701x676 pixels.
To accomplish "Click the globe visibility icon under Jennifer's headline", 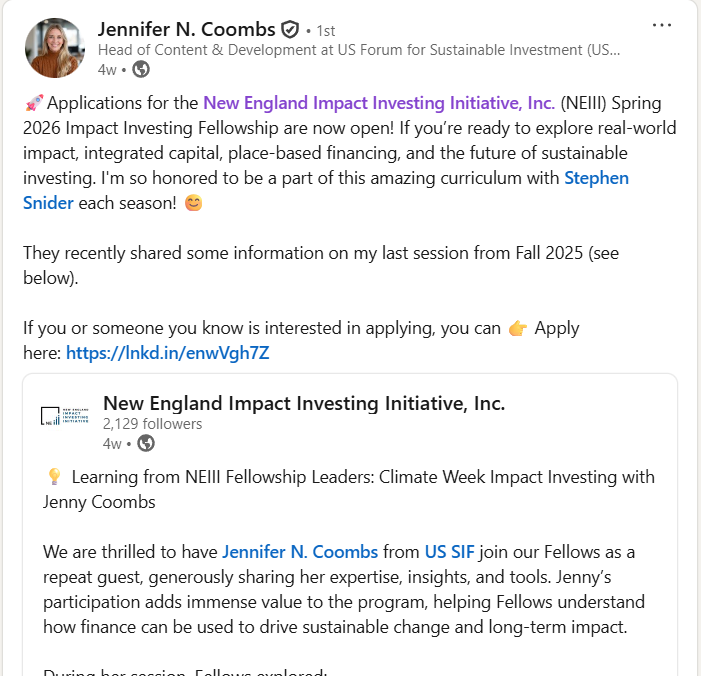I will (141, 69).
